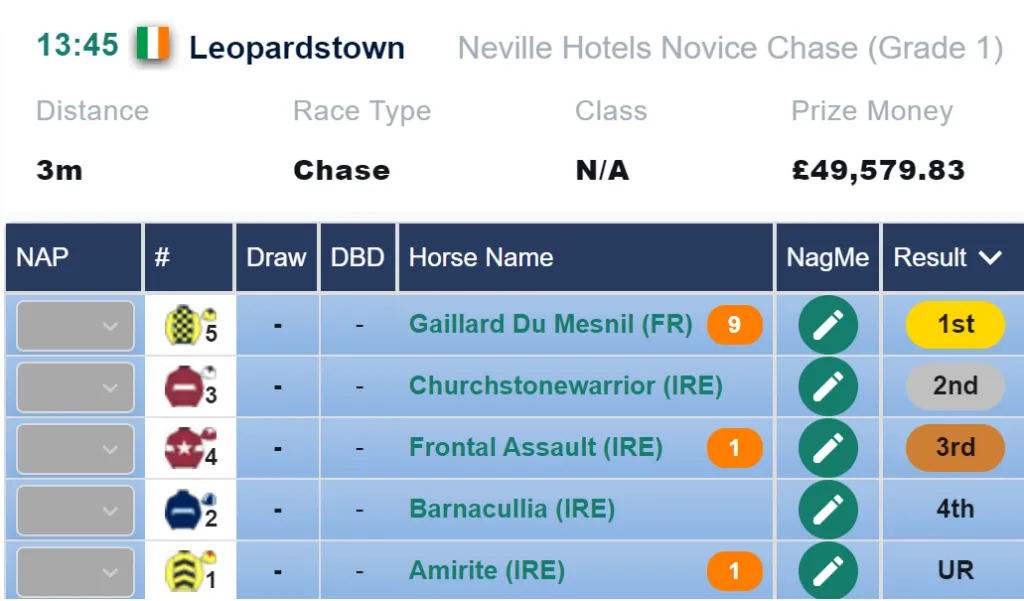Open NagMe edit icon for Barnacullia
The width and height of the screenshot is (1024, 601).
click(827, 510)
